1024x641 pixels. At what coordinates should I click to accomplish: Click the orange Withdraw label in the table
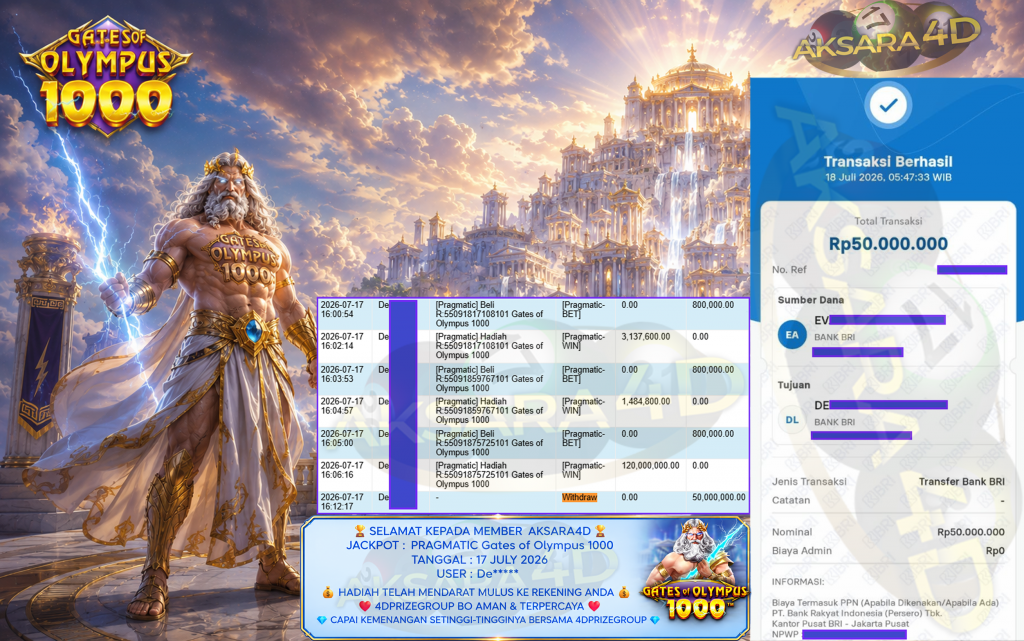[579, 497]
